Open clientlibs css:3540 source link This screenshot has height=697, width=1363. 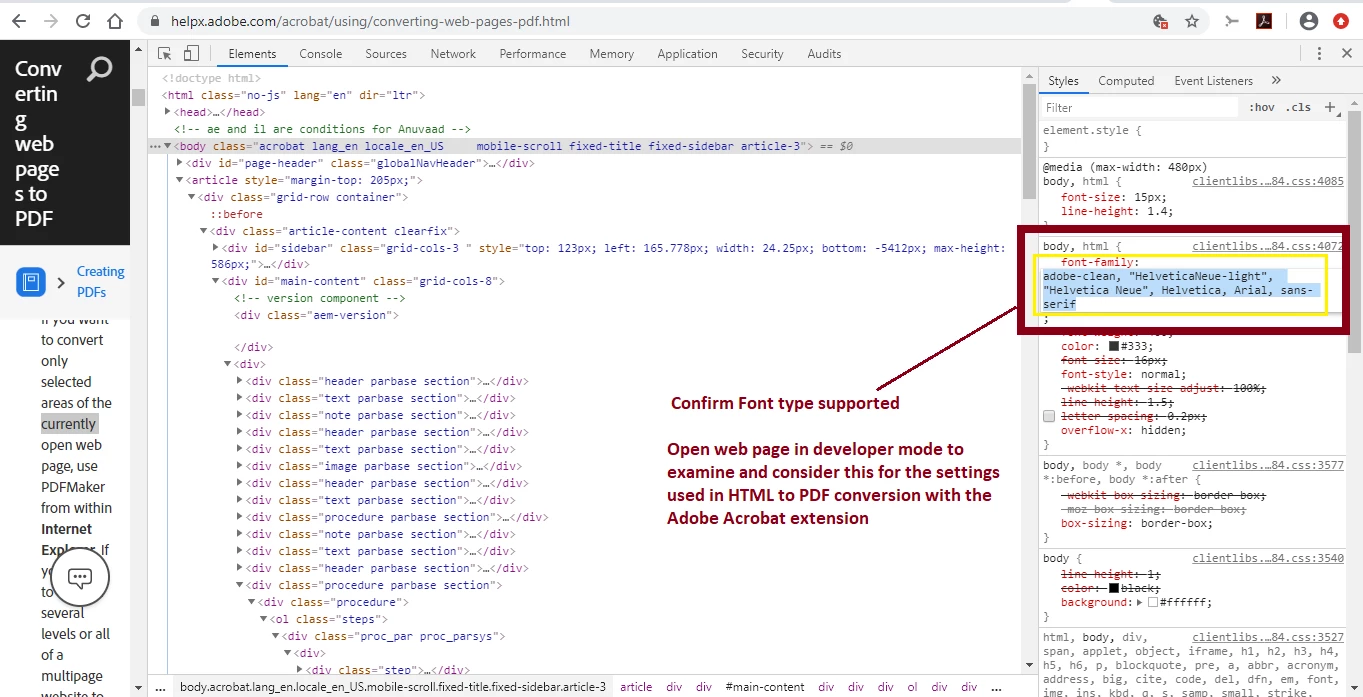pos(1267,558)
